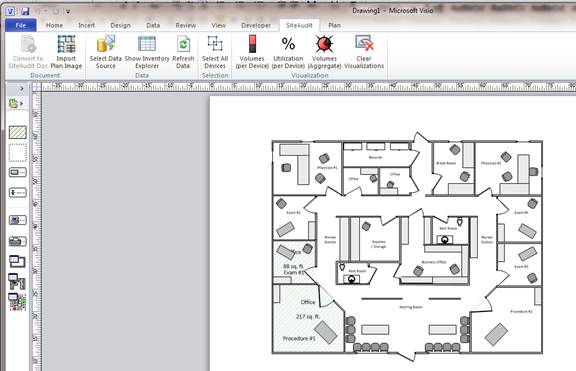Apply Volumes (per Device) visualization
The image size is (576, 371).
click(252, 52)
